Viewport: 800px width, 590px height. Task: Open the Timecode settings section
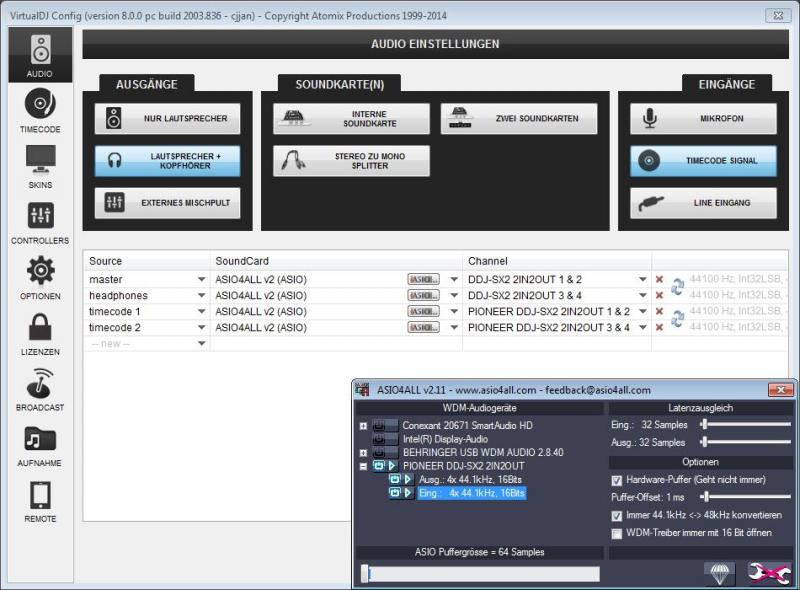(40, 111)
